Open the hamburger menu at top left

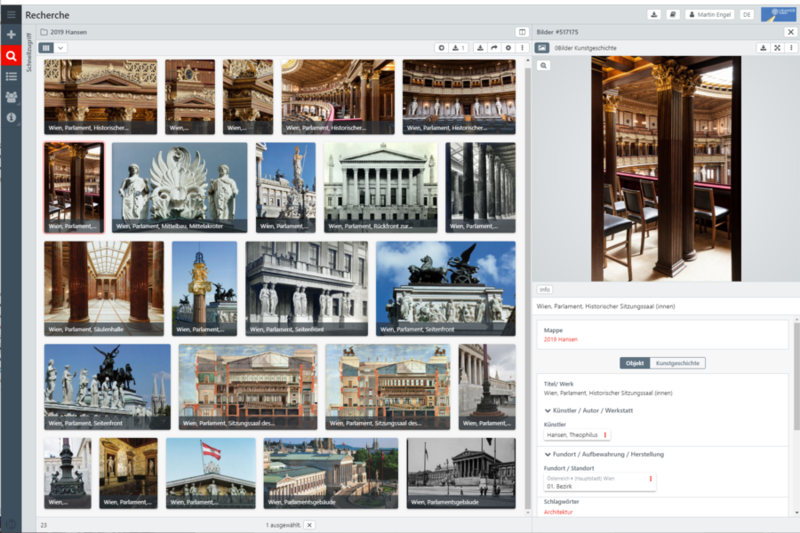11,15
